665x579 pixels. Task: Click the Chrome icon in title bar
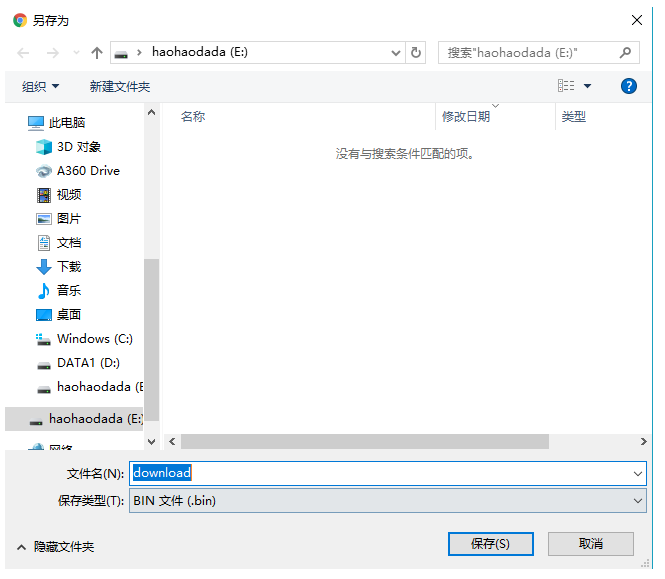20,20
